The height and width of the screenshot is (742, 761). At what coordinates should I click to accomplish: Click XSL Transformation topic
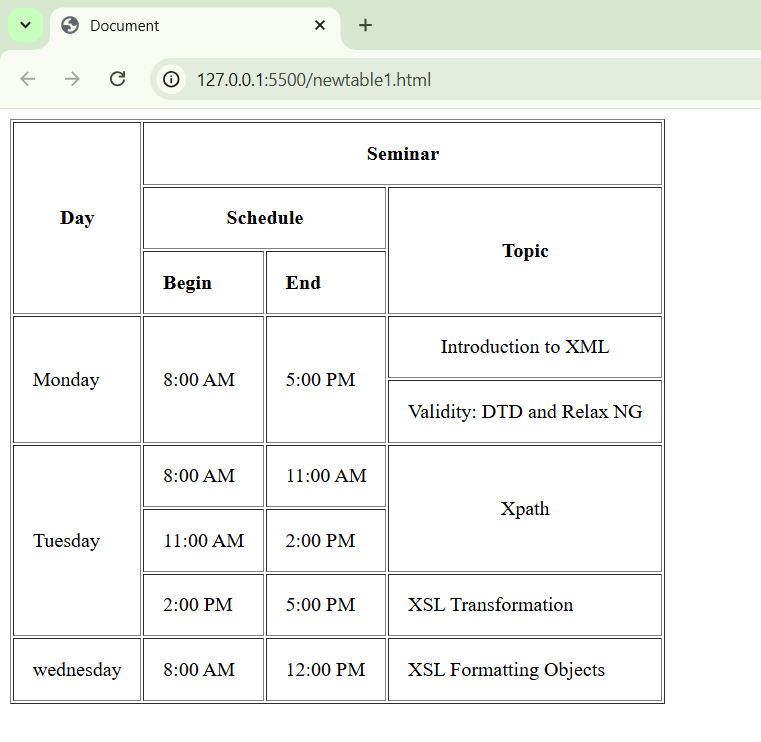click(x=525, y=605)
